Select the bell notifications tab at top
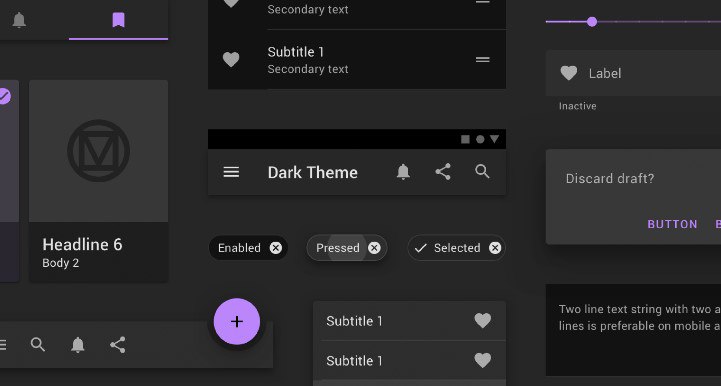Screen dimensions: 721x386 point(19,20)
